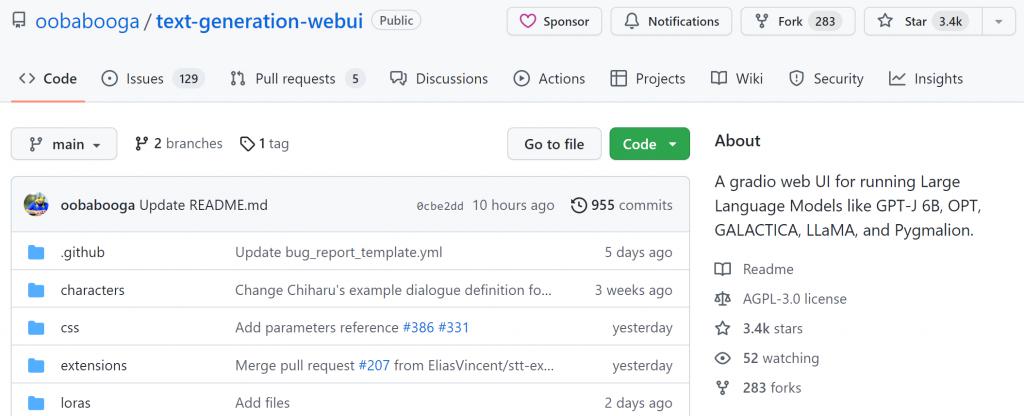The height and width of the screenshot is (416, 1024).
Task: Click the folder icon for .github
Action: (36, 252)
